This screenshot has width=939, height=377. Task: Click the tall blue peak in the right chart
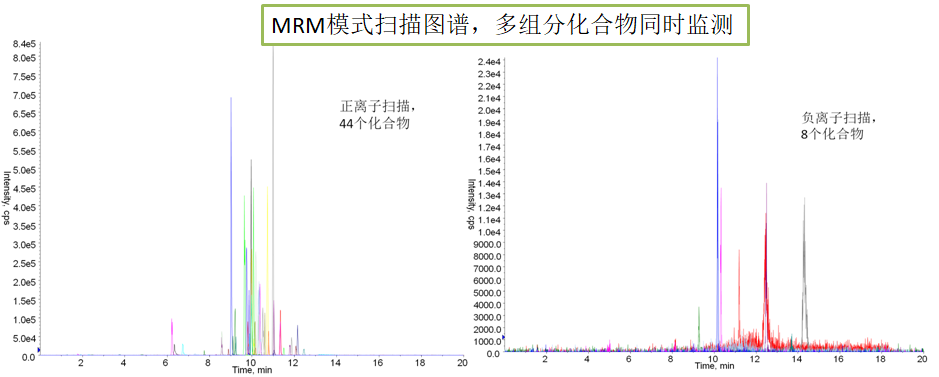[717, 203]
